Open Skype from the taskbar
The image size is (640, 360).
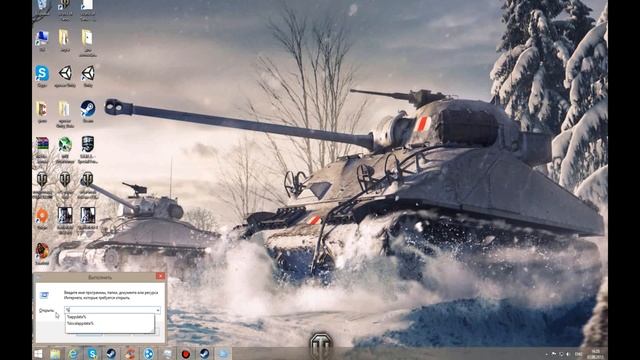[92, 353]
